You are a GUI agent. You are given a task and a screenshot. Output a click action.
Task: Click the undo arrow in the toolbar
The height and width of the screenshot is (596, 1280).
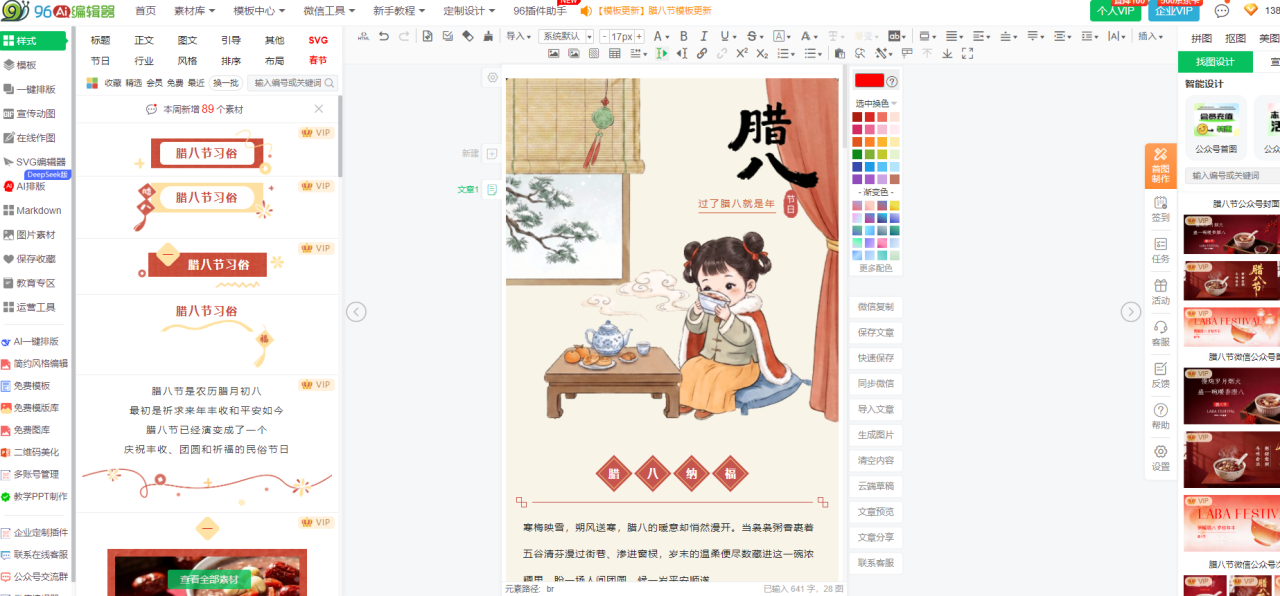(384, 37)
